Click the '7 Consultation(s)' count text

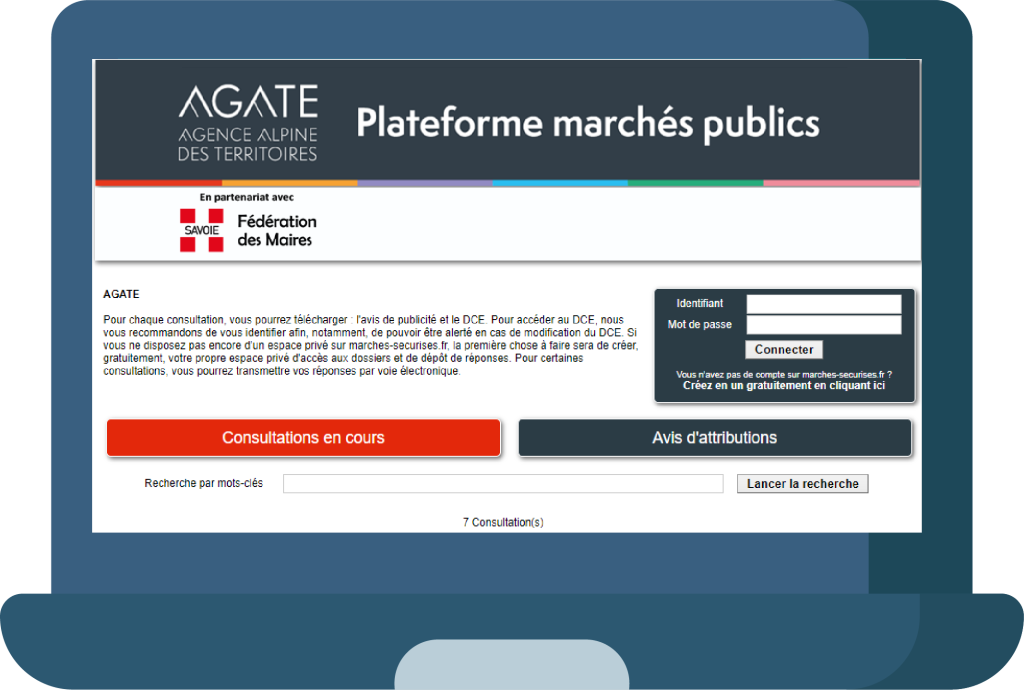(x=503, y=522)
